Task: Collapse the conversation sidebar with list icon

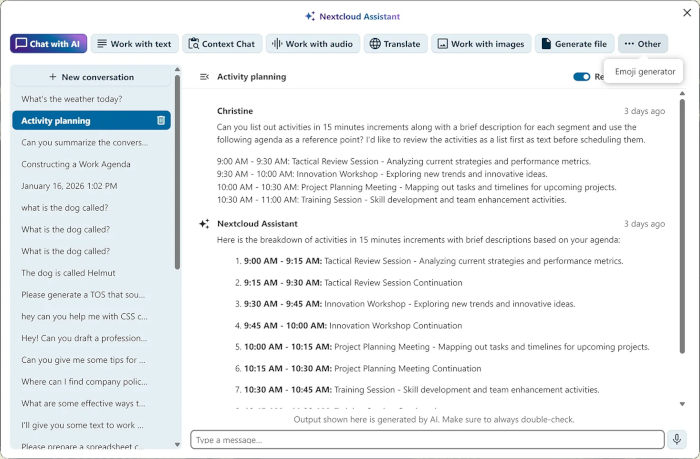Action: 204,77
